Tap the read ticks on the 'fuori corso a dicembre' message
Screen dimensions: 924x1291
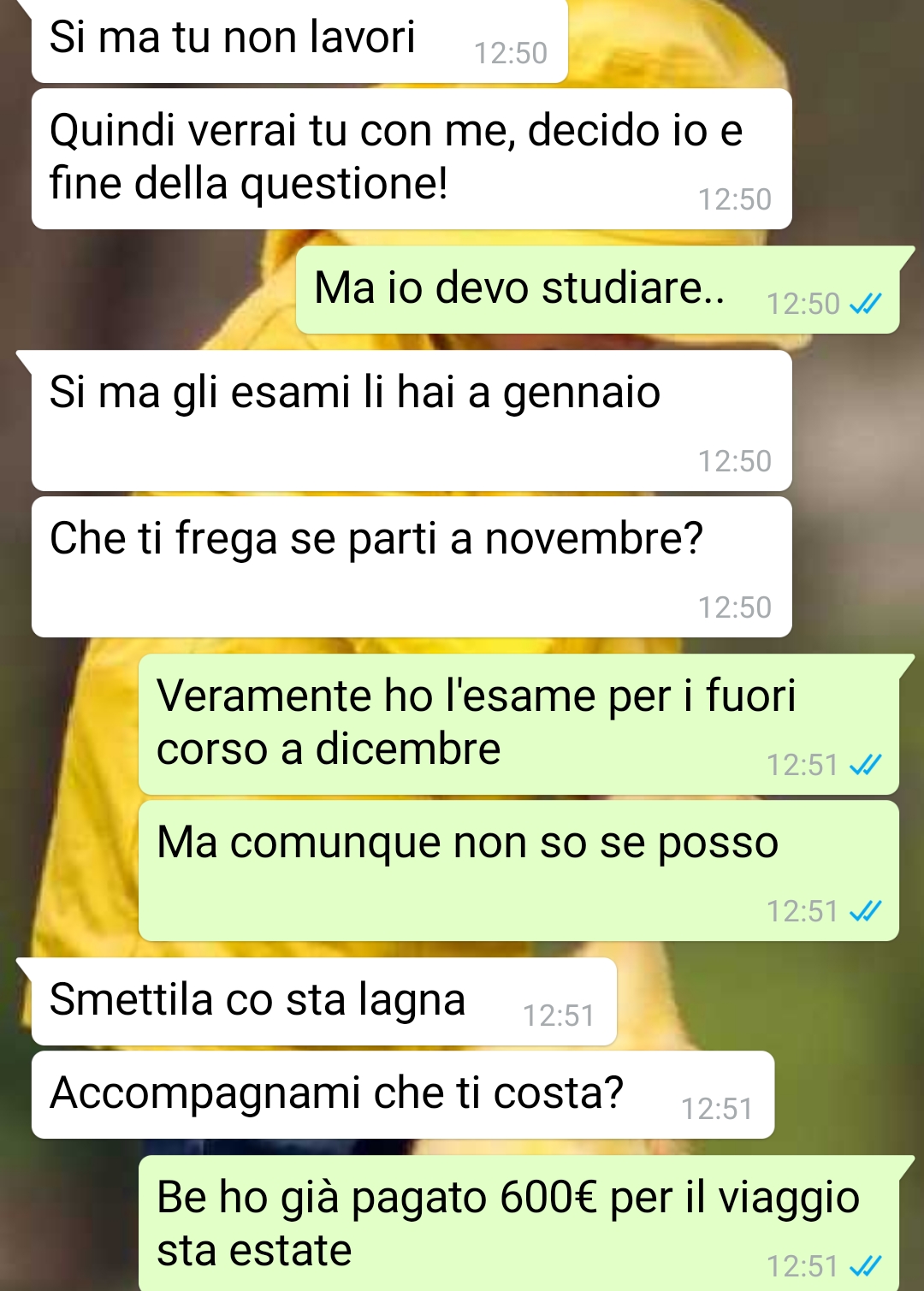(865, 765)
